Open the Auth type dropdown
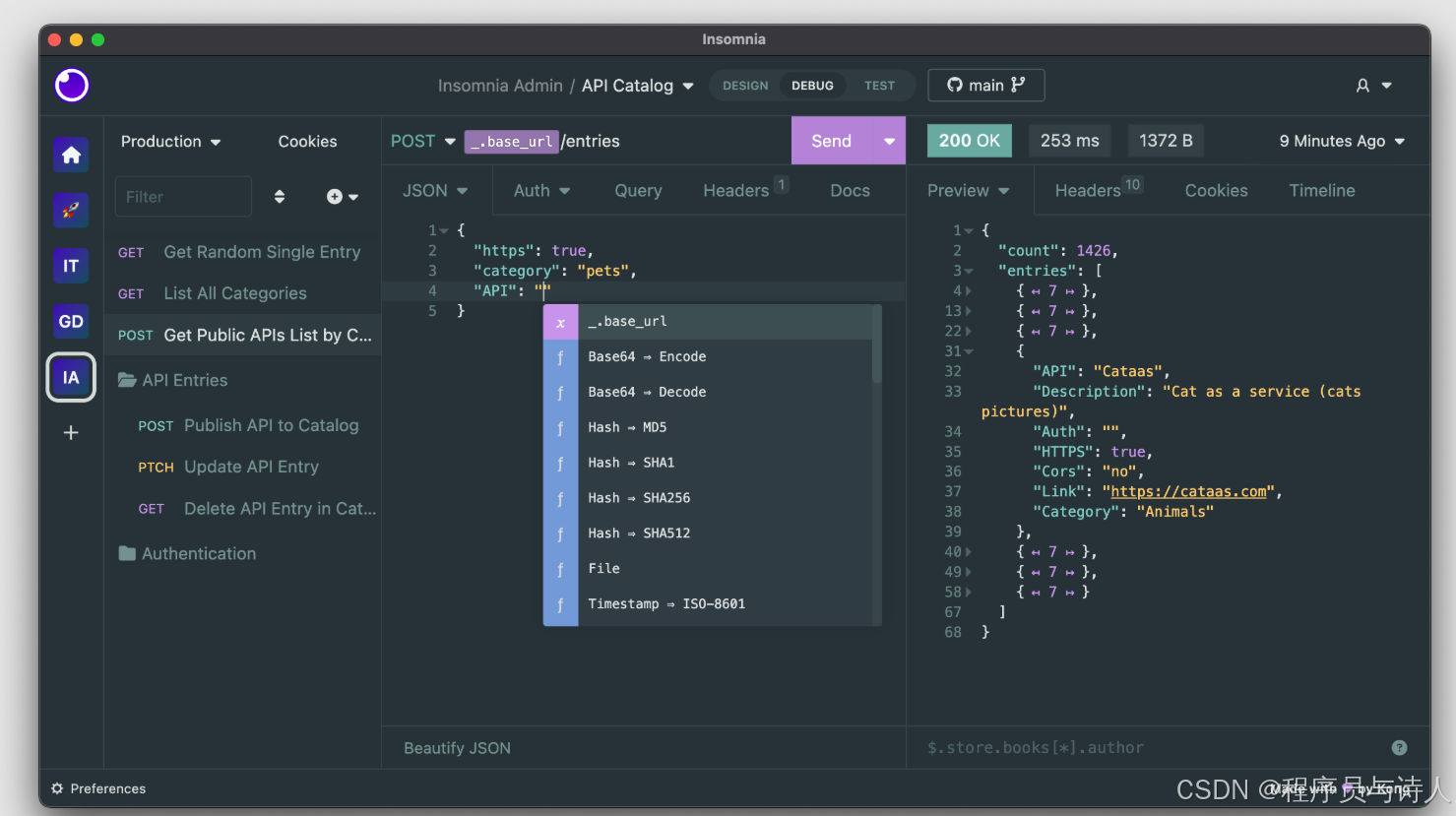Screen dimensions: 1456x816 541,191
